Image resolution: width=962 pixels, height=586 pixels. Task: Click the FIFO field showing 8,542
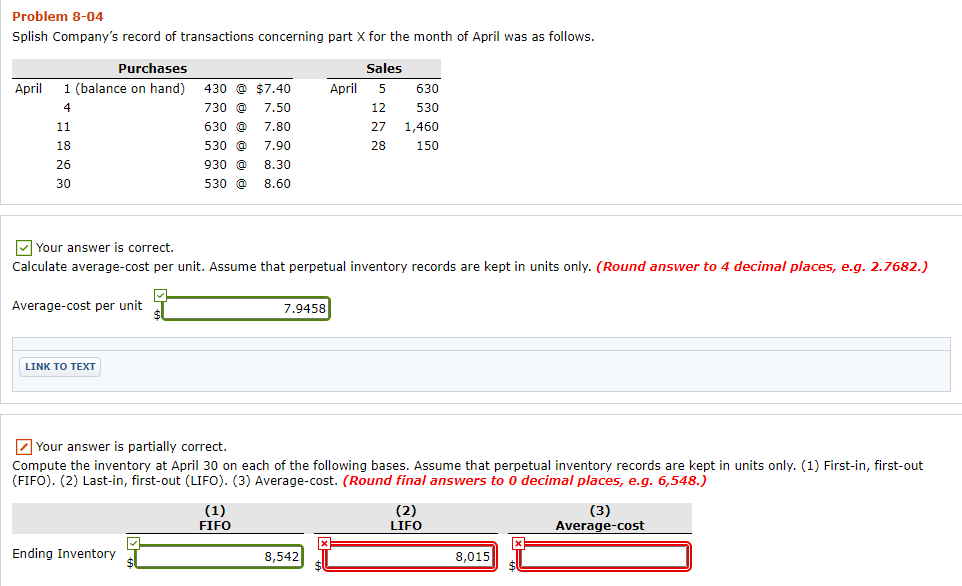pyautogui.click(x=216, y=556)
